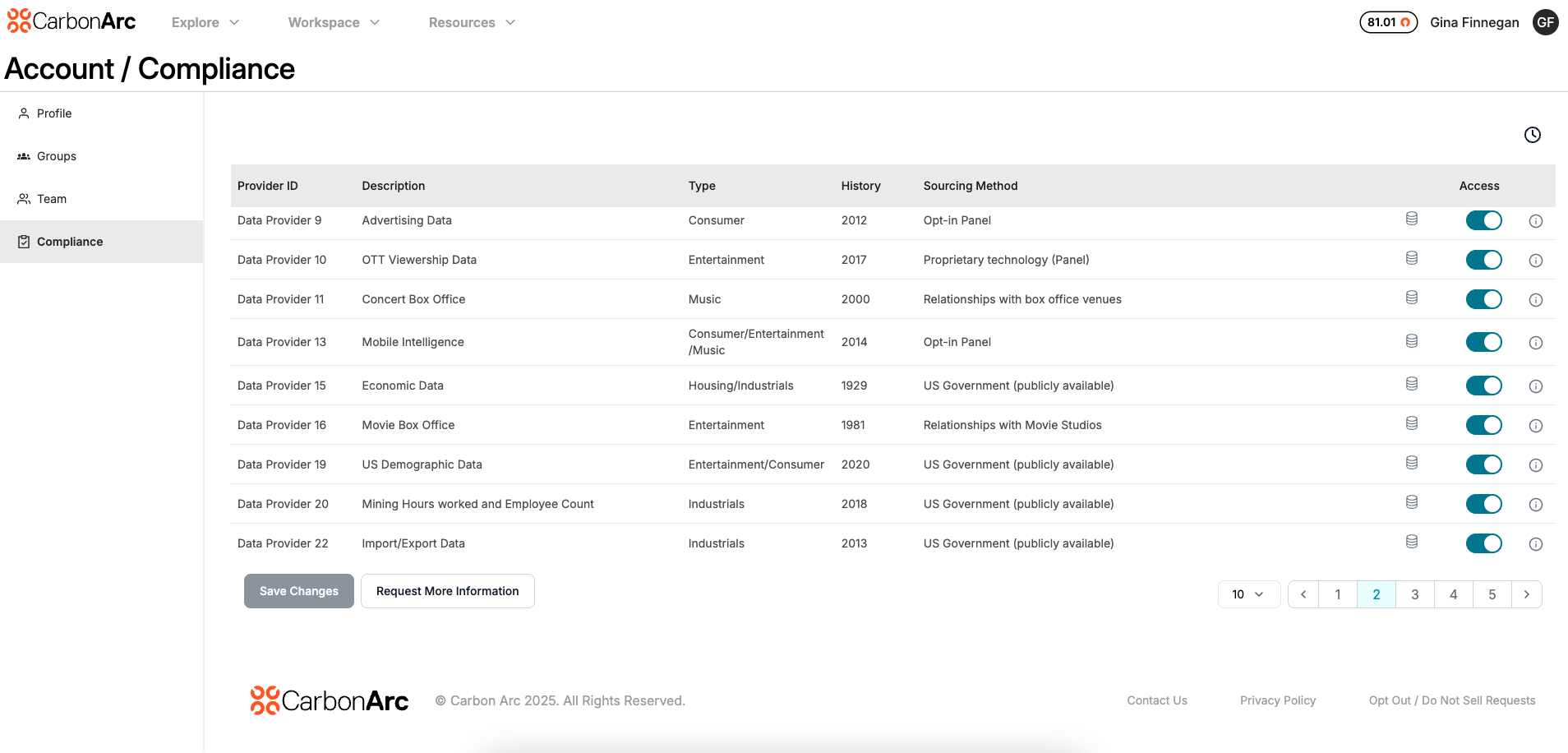Open the Resources menu

coord(471,22)
